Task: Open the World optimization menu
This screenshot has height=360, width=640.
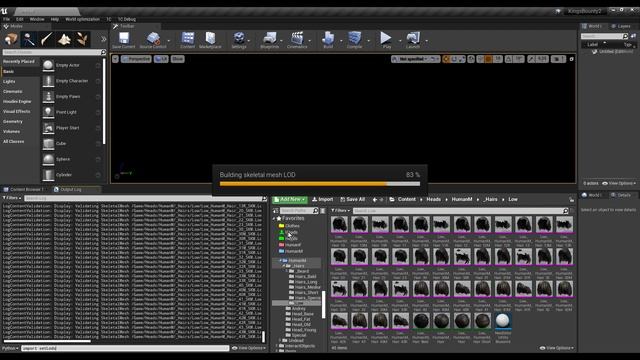Action: coord(82,19)
